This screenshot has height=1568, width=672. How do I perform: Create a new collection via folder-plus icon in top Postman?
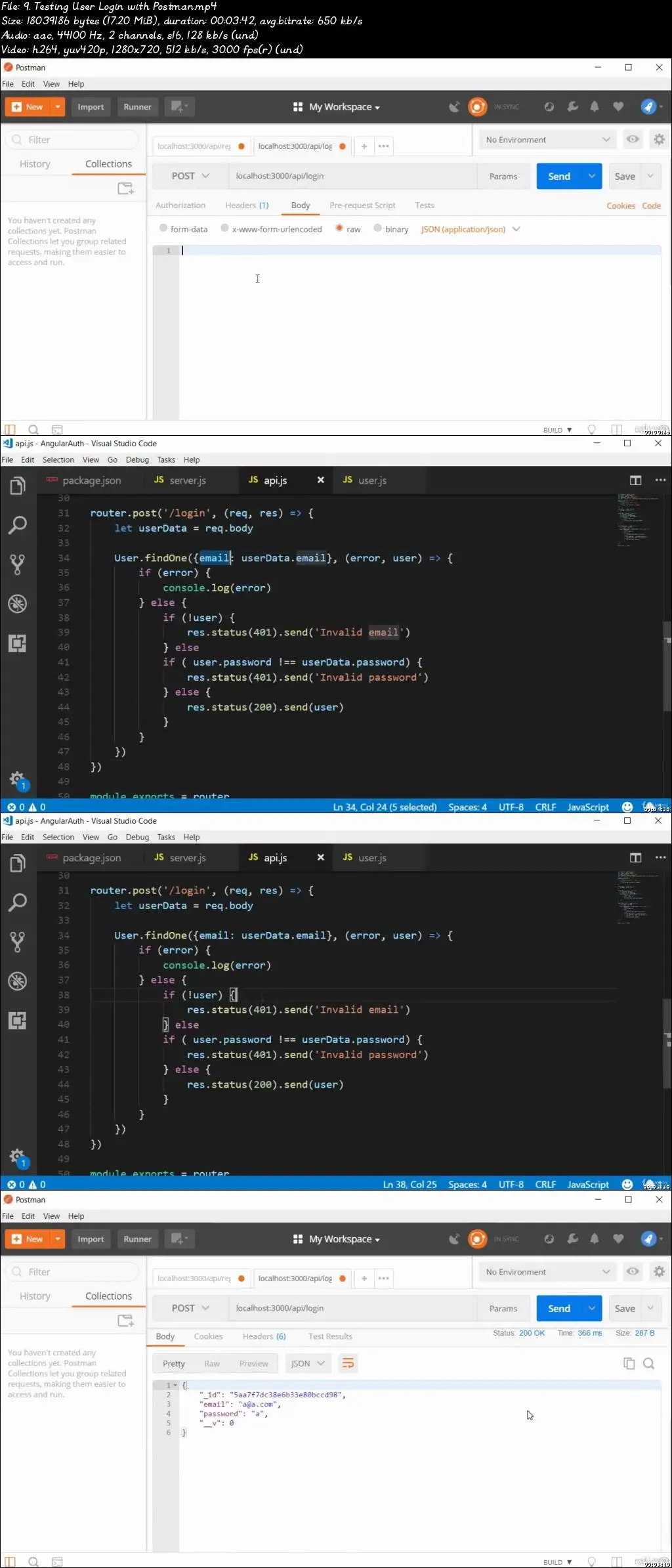coord(125,189)
